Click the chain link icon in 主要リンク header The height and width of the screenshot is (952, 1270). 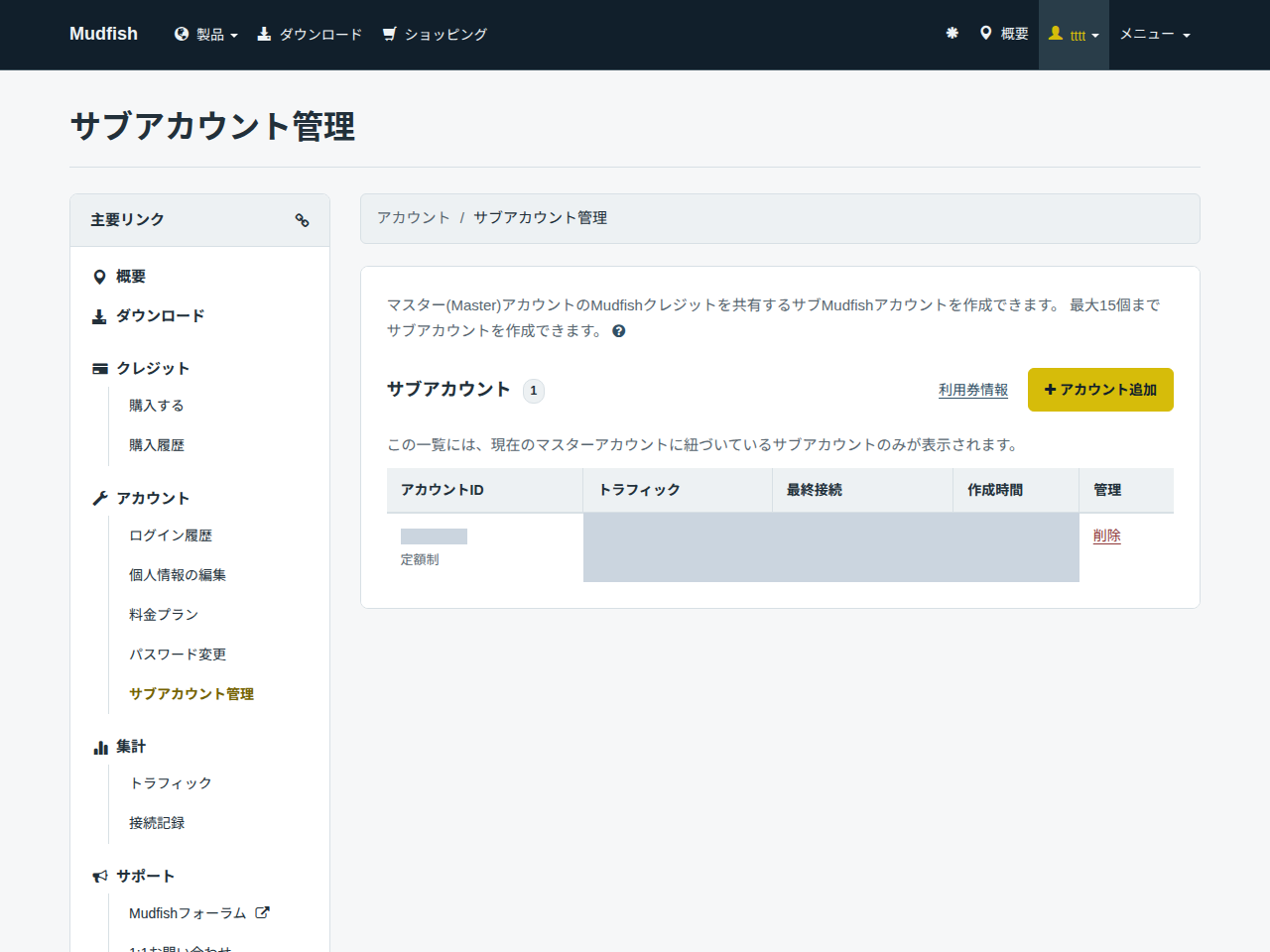pyautogui.click(x=303, y=220)
